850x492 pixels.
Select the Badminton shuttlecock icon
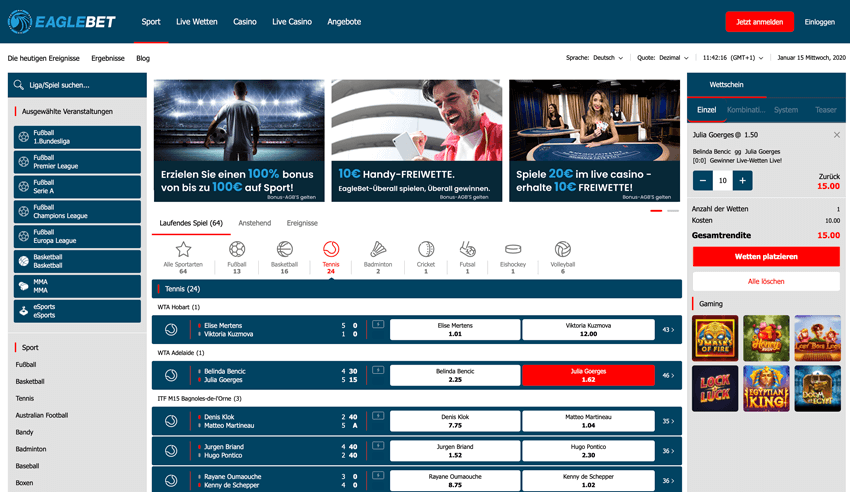tap(378, 249)
